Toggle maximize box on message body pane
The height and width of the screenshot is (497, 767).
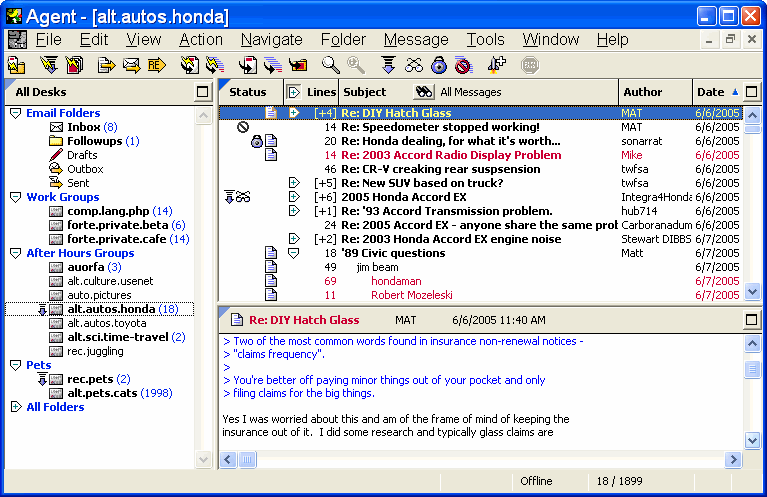[x=752, y=320]
